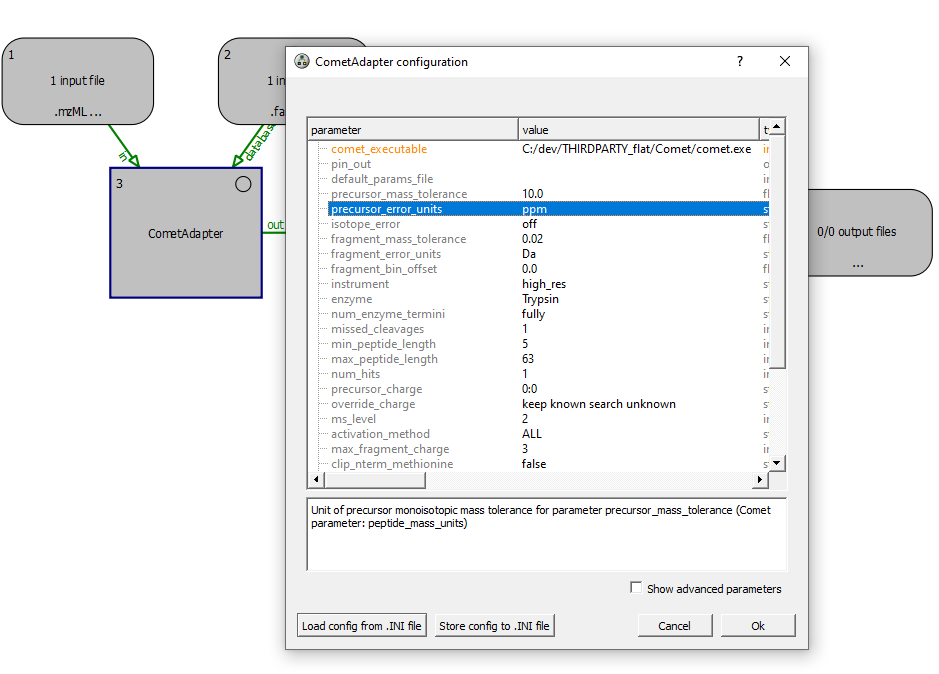
Task: Open the enzyme Trypsin value cell
Action: (x=540, y=299)
